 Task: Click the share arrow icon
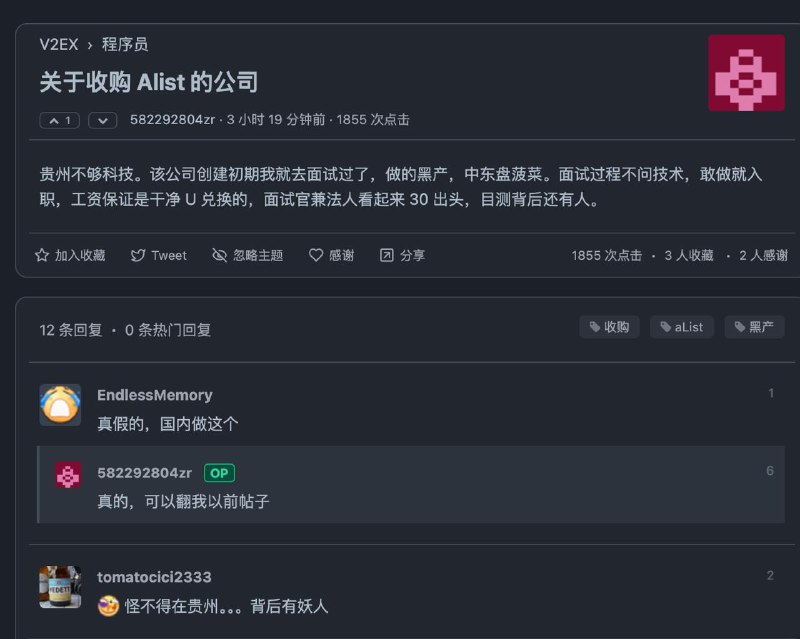pyautogui.click(x=387, y=255)
